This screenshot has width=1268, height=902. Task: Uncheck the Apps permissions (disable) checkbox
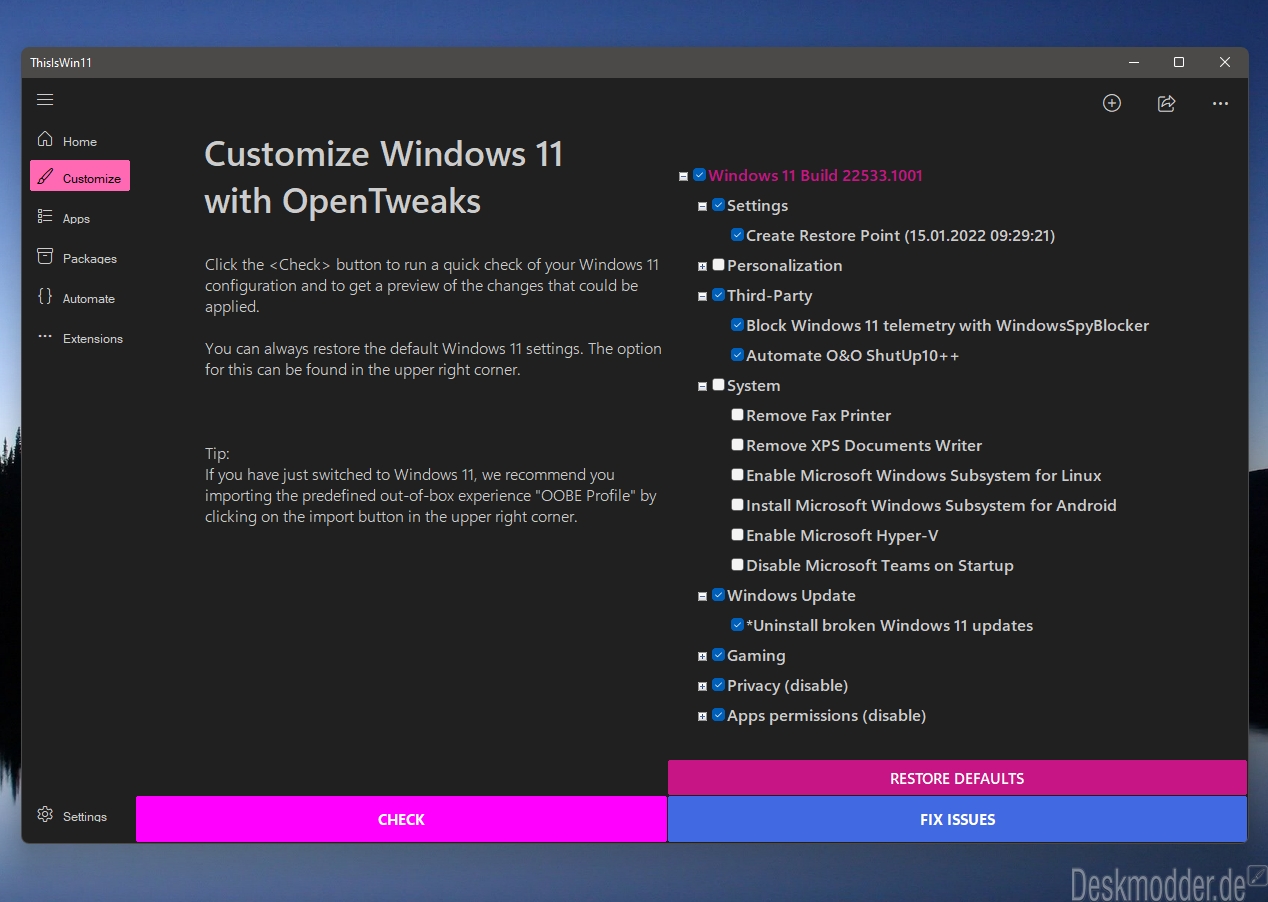click(718, 715)
